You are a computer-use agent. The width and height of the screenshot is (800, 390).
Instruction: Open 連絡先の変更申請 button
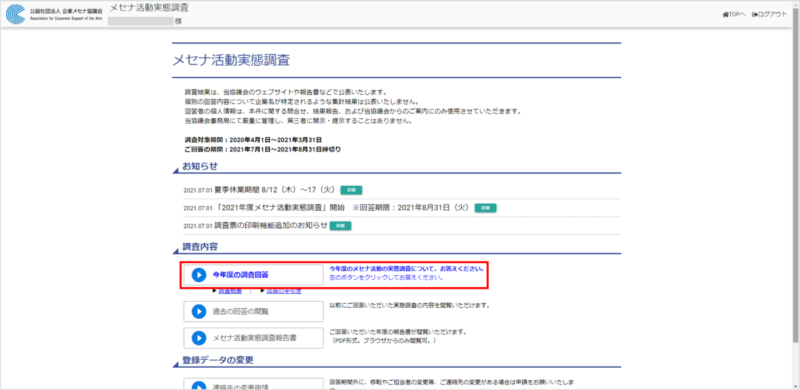click(254, 384)
